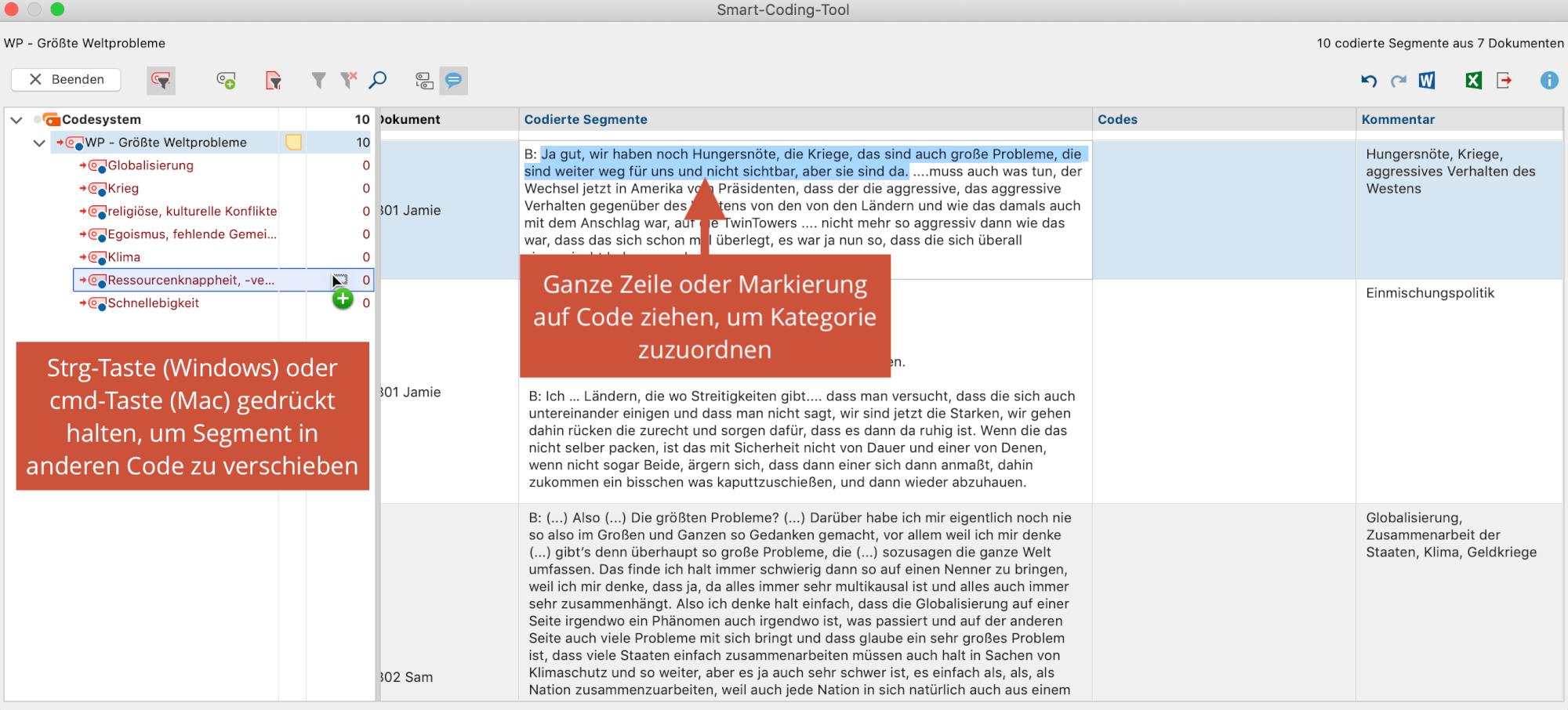Click count 10 in the Codesystem row
Image resolution: width=1568 pixels, height=710 pixels.
361,119
